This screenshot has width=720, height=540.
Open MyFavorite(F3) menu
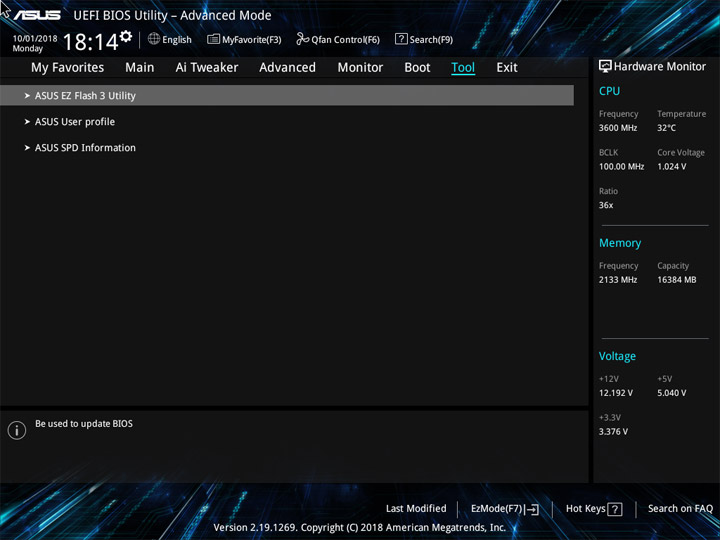[x=252, y=39]
